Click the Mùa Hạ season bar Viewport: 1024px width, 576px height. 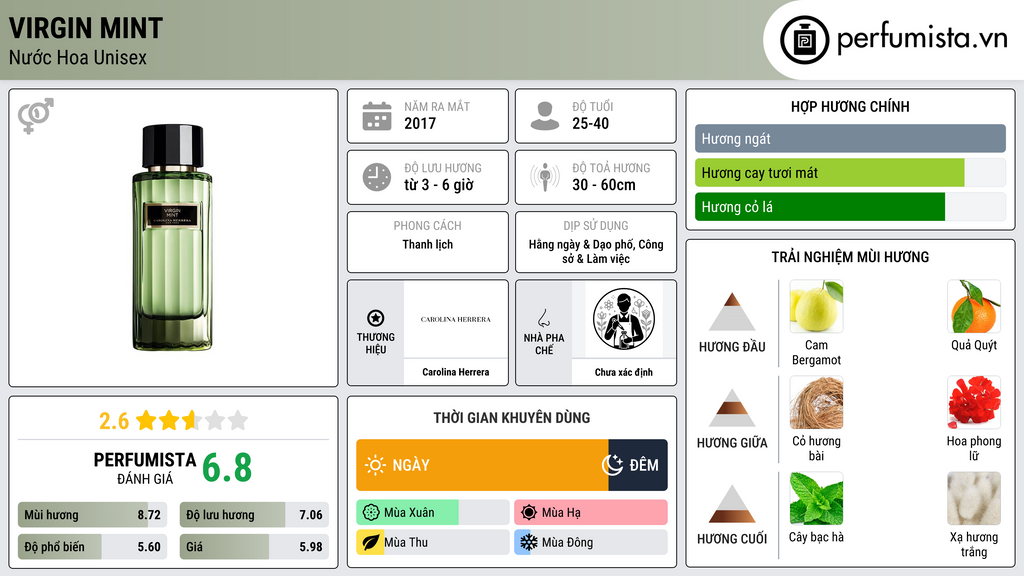point(591,513)
